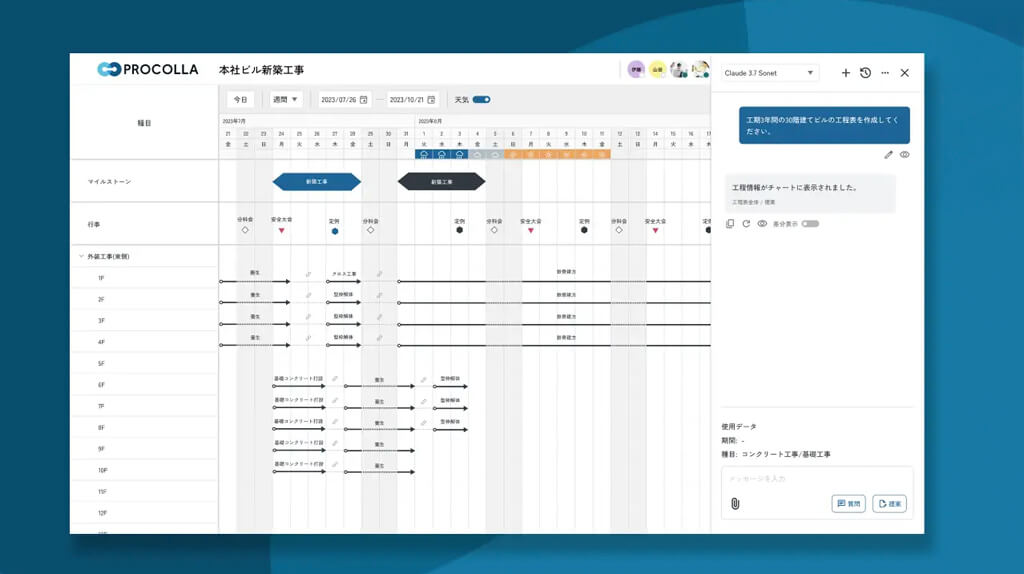Copy the assistant's reply
1024x574 pixels.
tap(730, 224)
